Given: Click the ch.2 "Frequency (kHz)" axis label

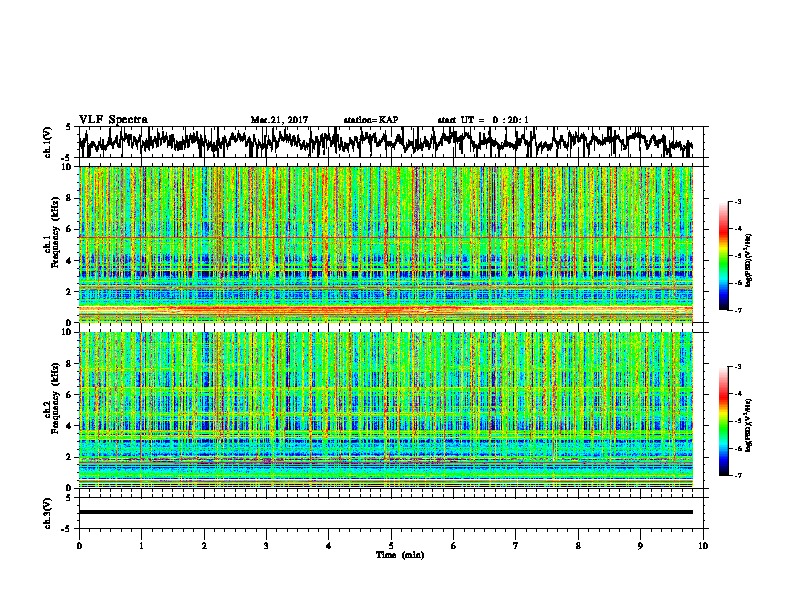Looking at the screenshot, I should click(x=55, y=397).
